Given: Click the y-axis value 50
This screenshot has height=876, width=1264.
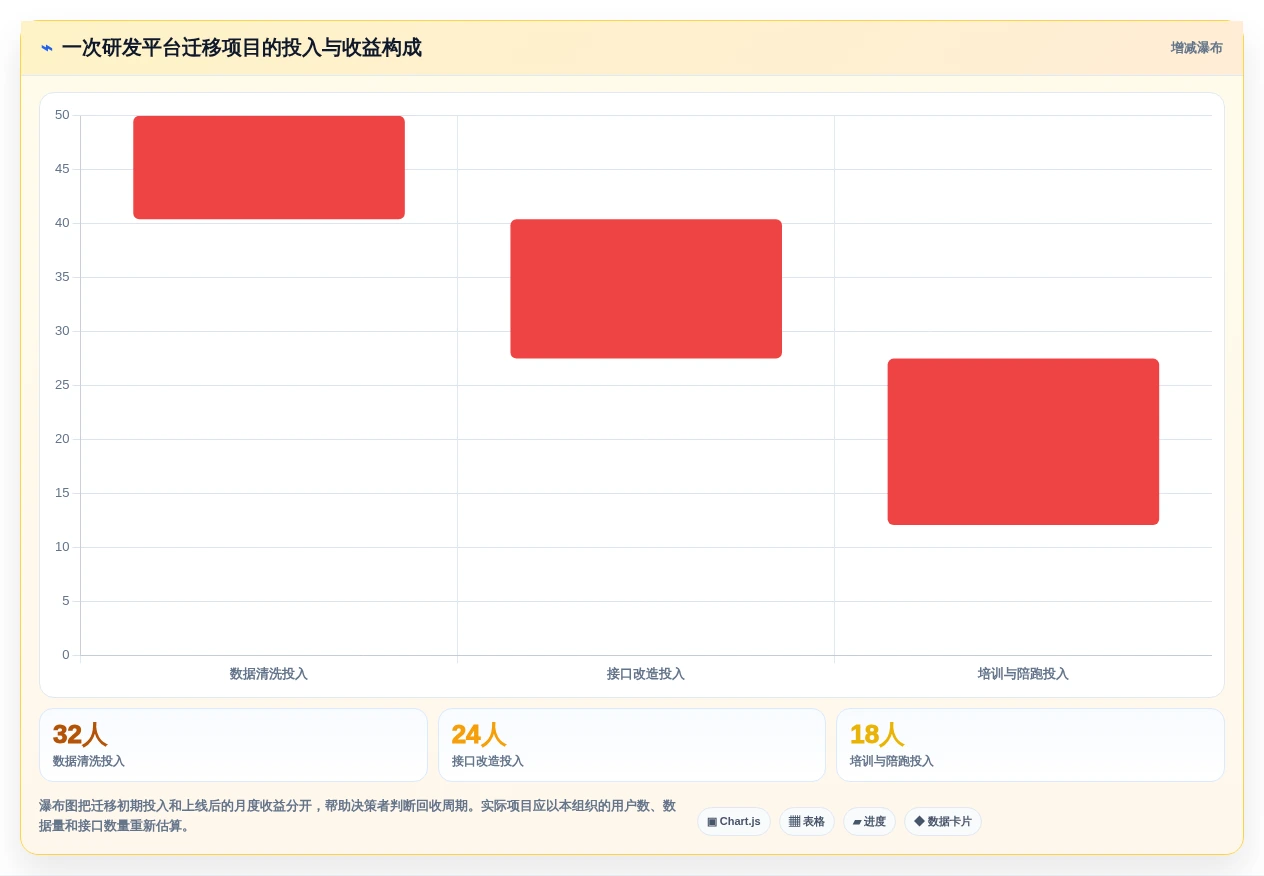Looking at the screenshot, I should [x=62, y=115].
